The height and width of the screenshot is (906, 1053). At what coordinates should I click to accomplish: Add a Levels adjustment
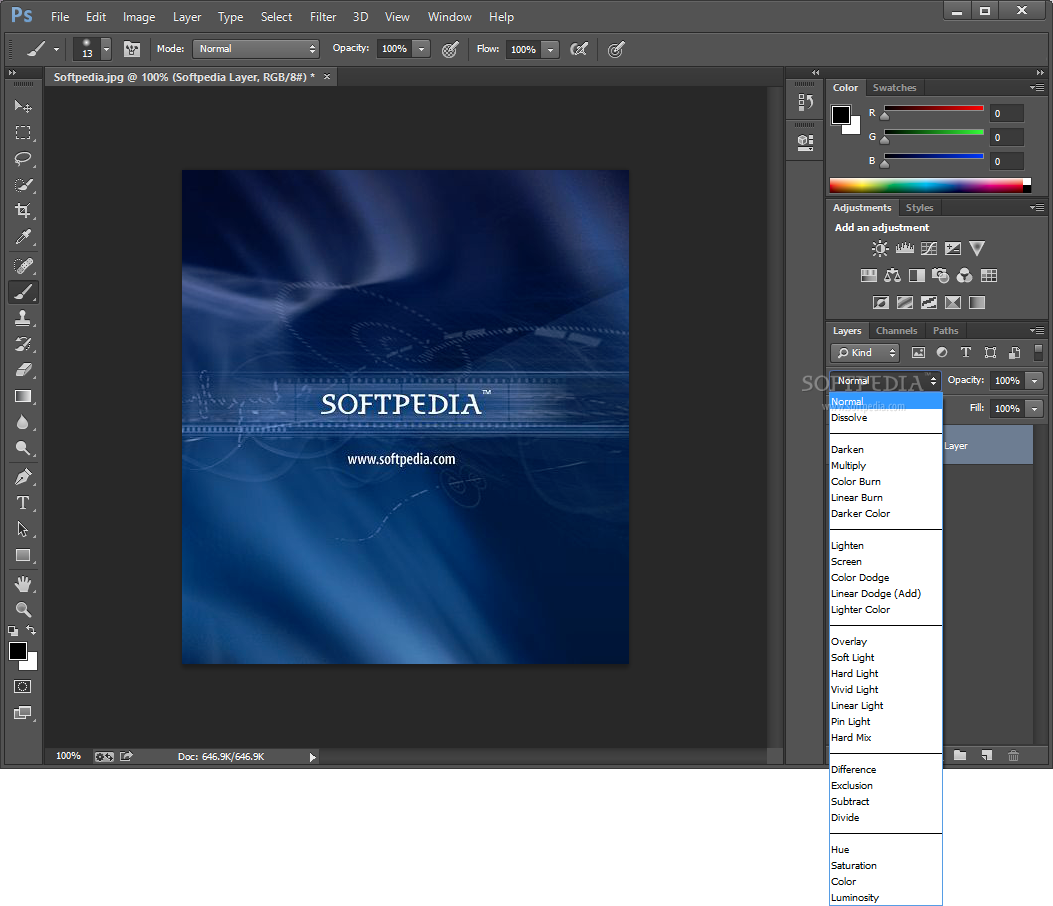(905, 248)
